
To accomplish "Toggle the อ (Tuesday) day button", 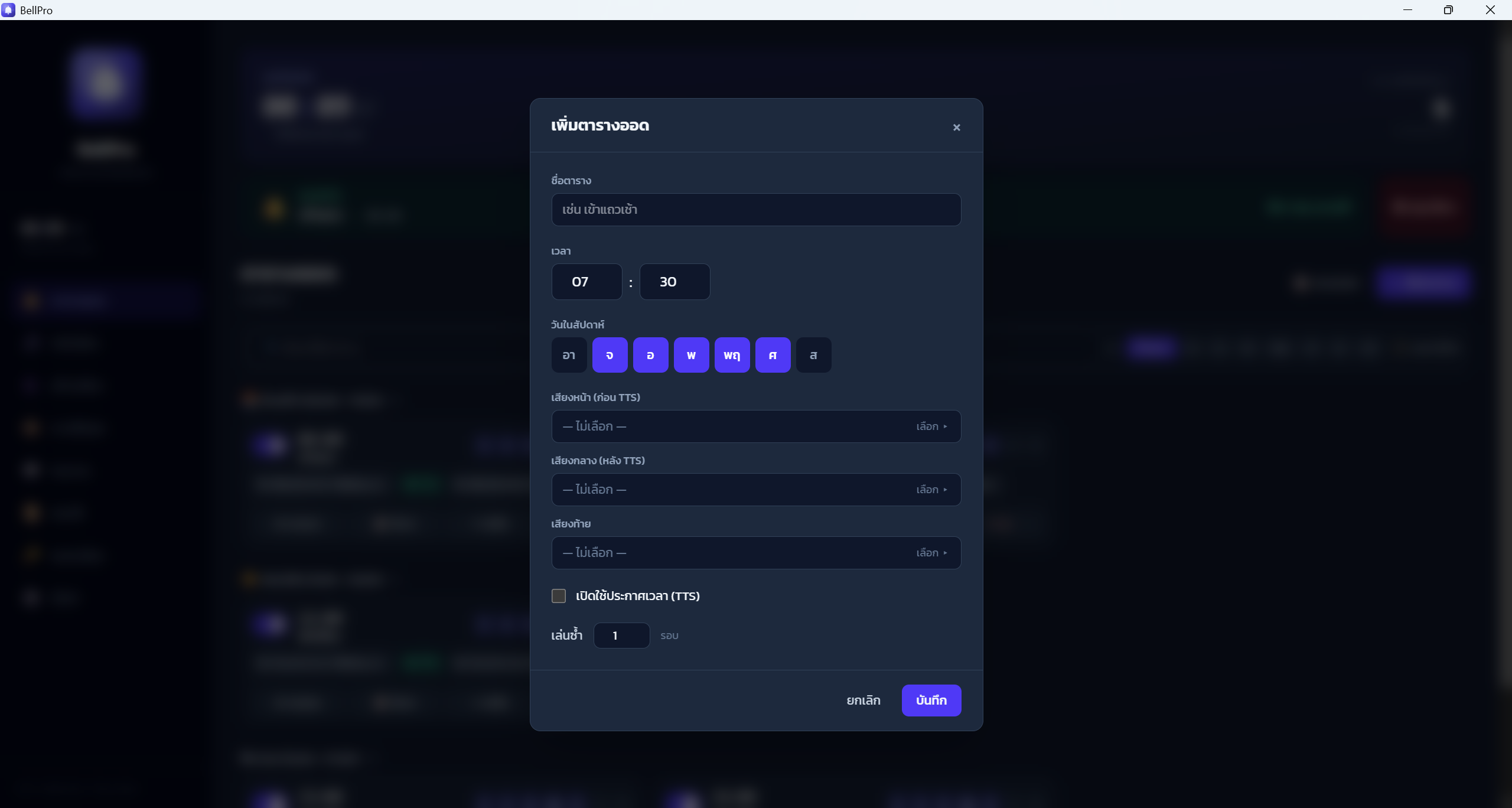I will pyautogui.click(x=650, y=355).
